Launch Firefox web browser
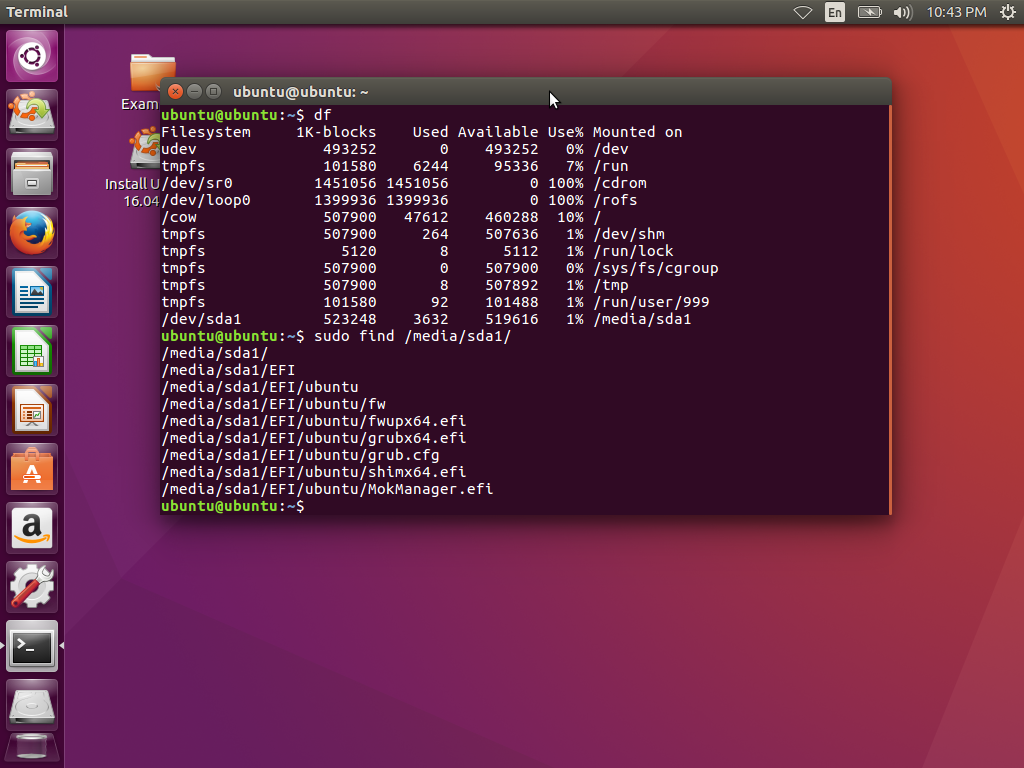Image resolution: width=1024 pixels, height=768 pixels. 31,232
